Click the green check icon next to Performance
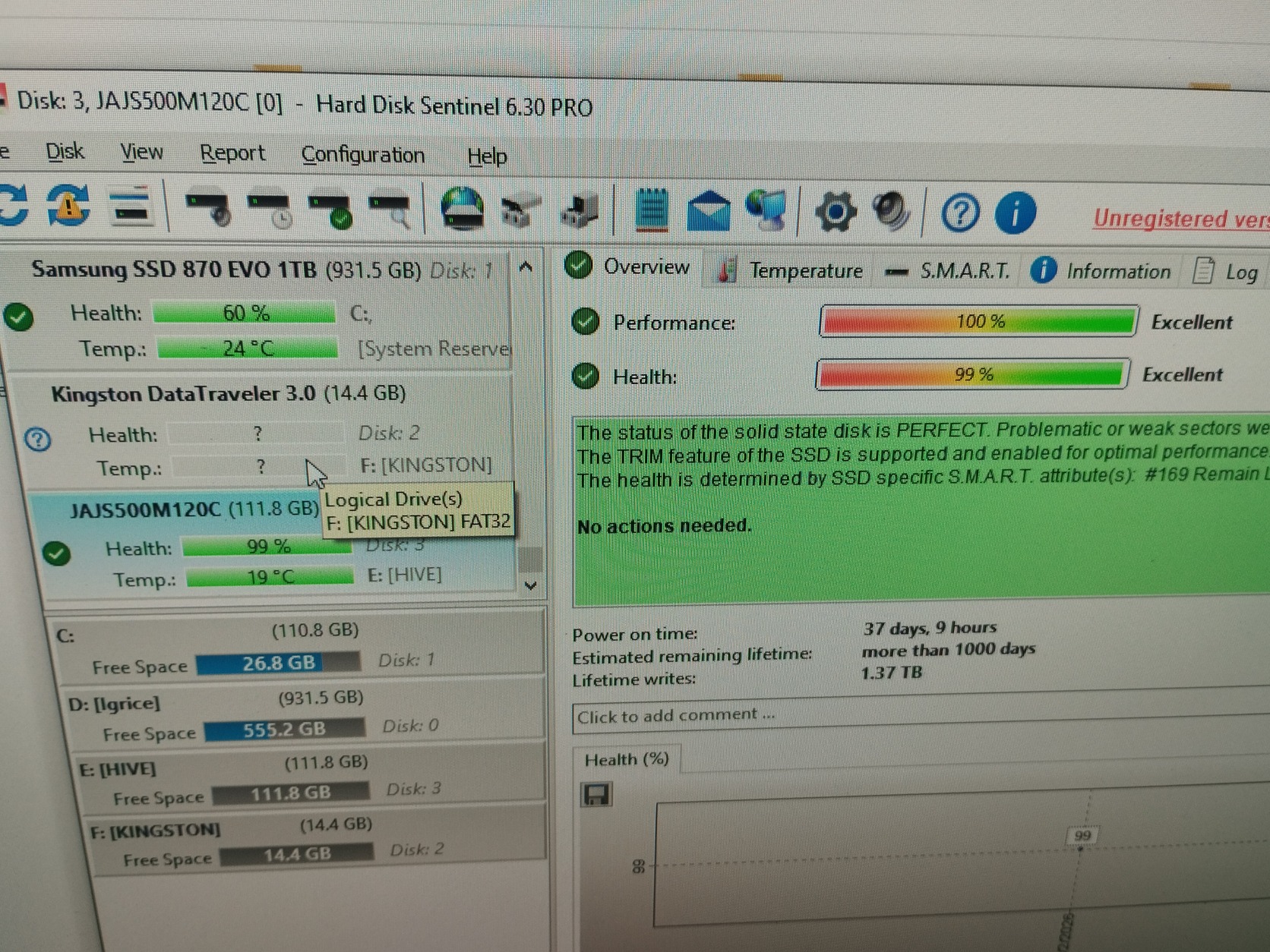 (x=585, y=322)
